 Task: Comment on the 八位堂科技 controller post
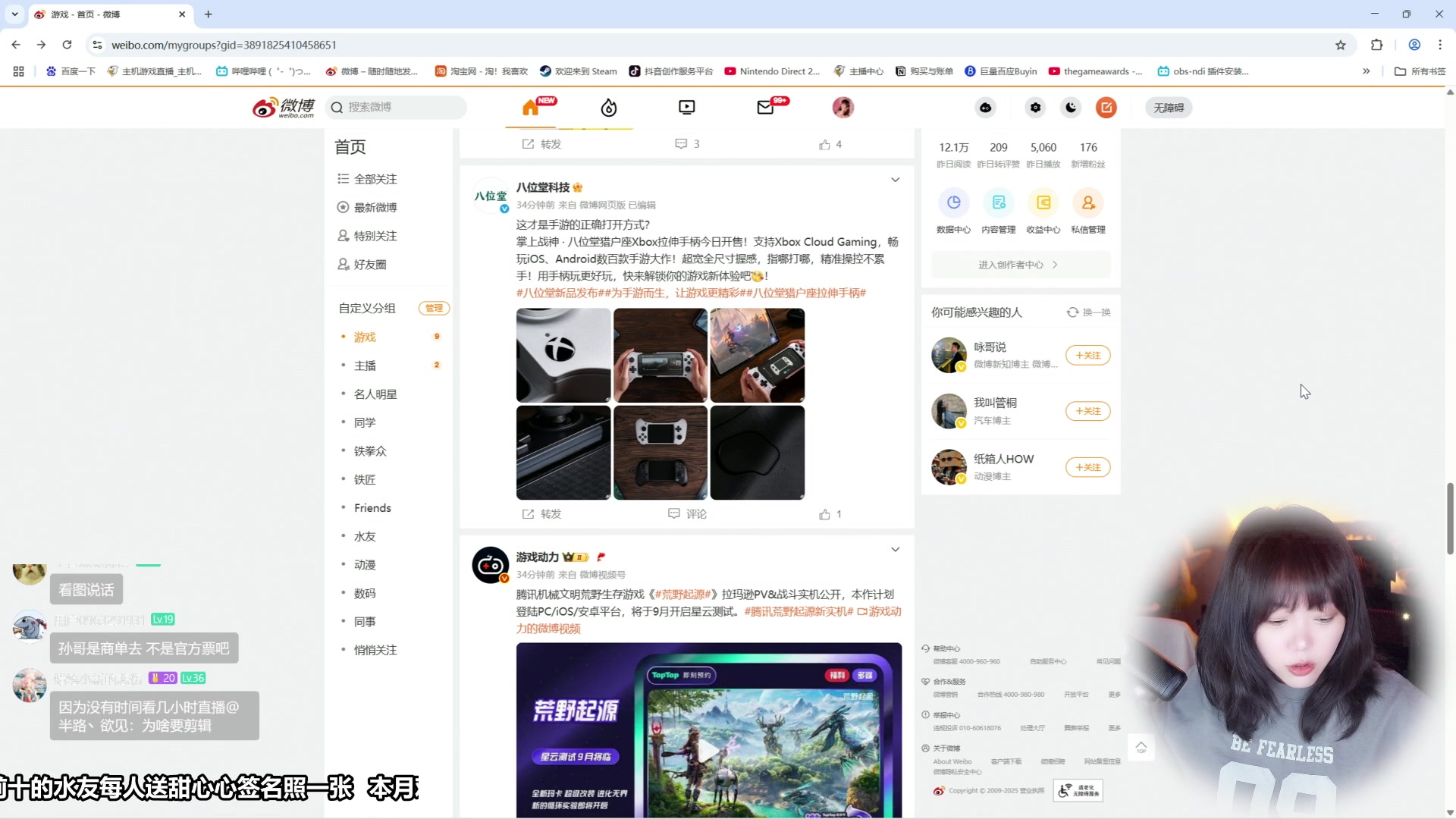[x=687, y=514]
